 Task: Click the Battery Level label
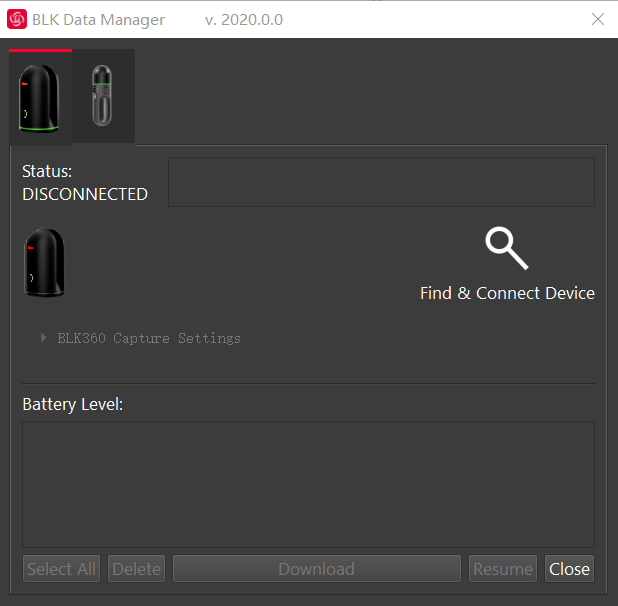point(73,404)
